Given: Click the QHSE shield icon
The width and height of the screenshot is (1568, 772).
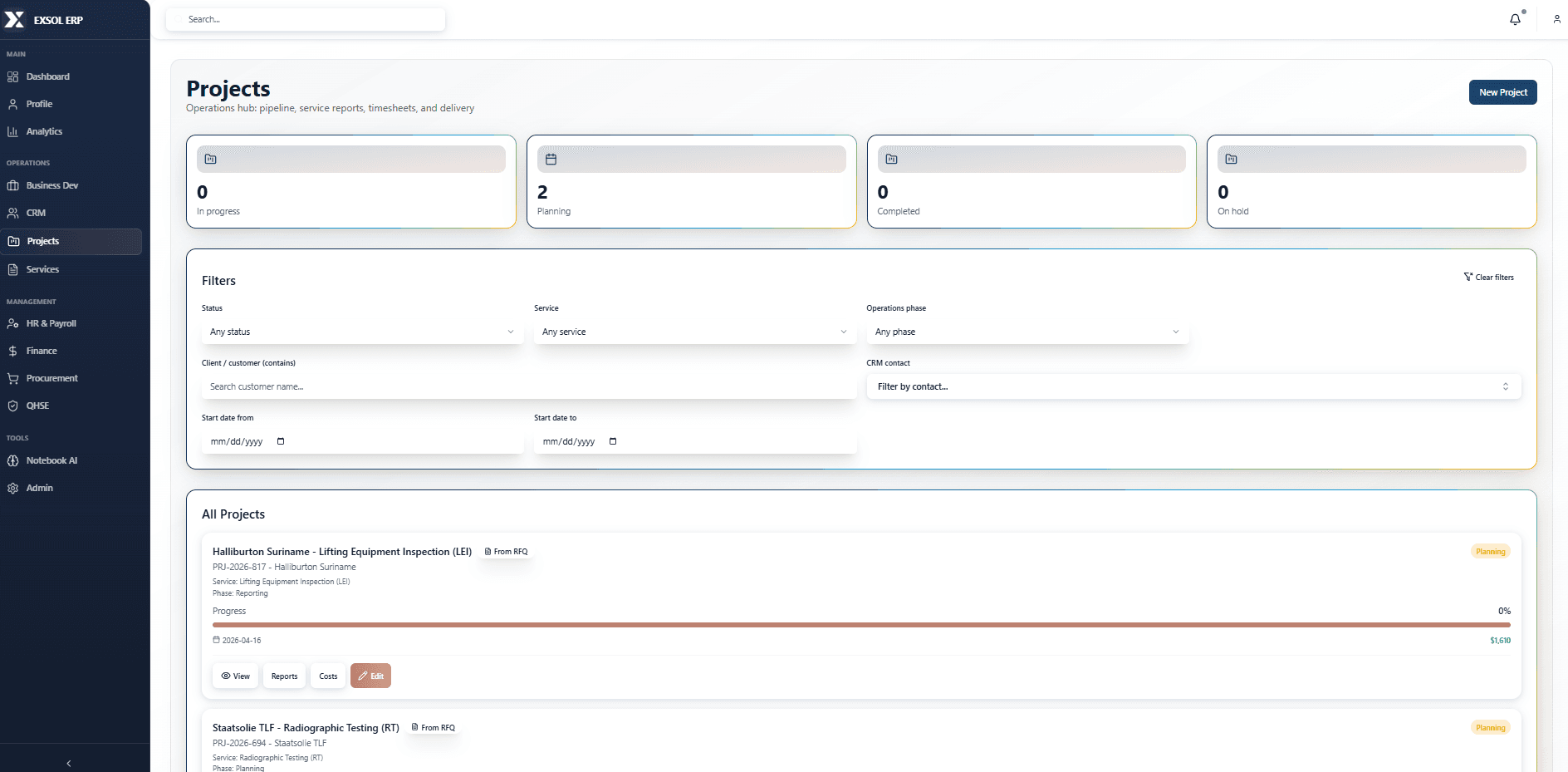Looking at the screenshot, I should (12, 406).
